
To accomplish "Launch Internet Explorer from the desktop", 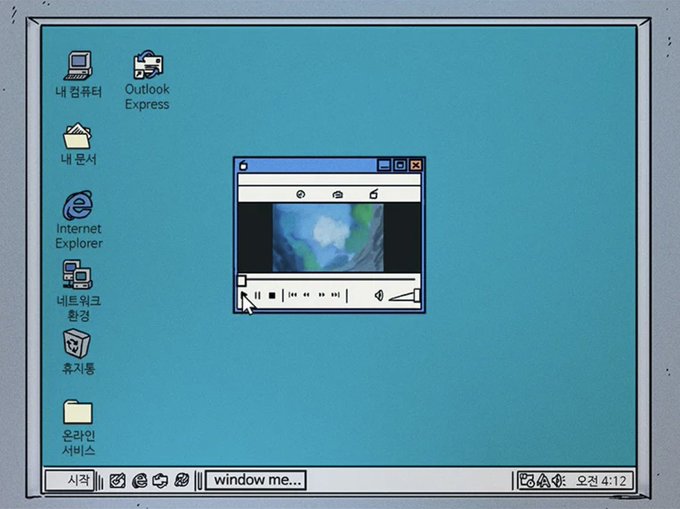I will pyautogui.click(x=78, y=219).
